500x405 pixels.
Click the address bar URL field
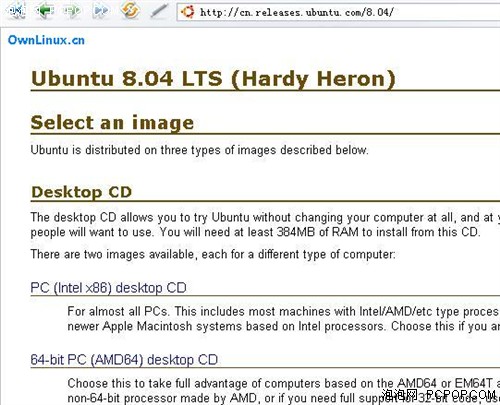point(338,12)
